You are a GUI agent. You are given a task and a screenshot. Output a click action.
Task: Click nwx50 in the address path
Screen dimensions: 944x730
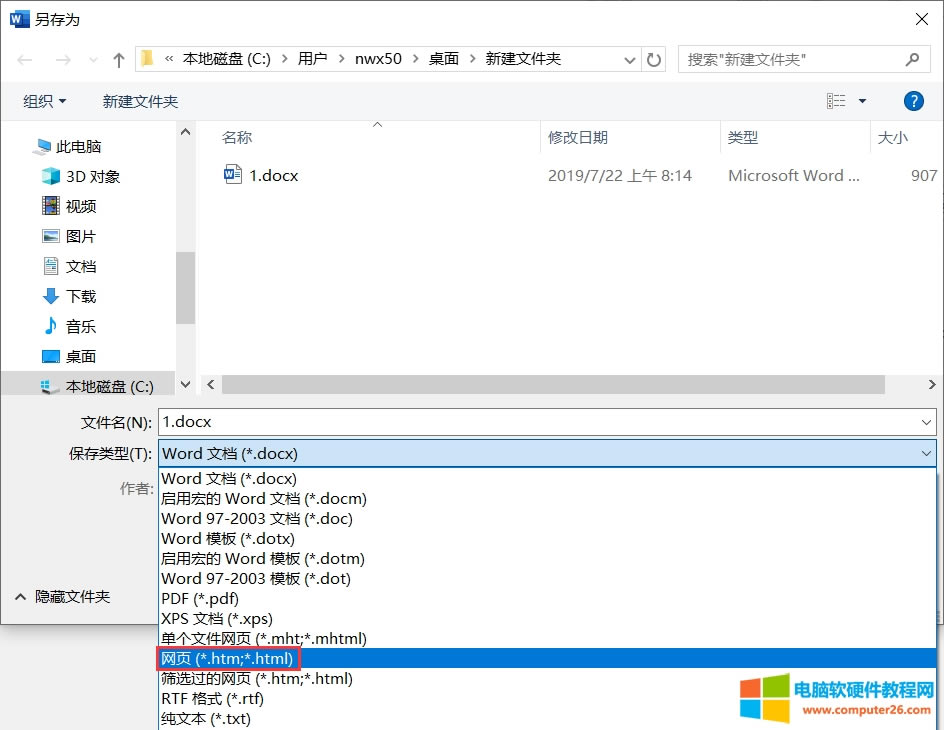(x=378, y=59)
